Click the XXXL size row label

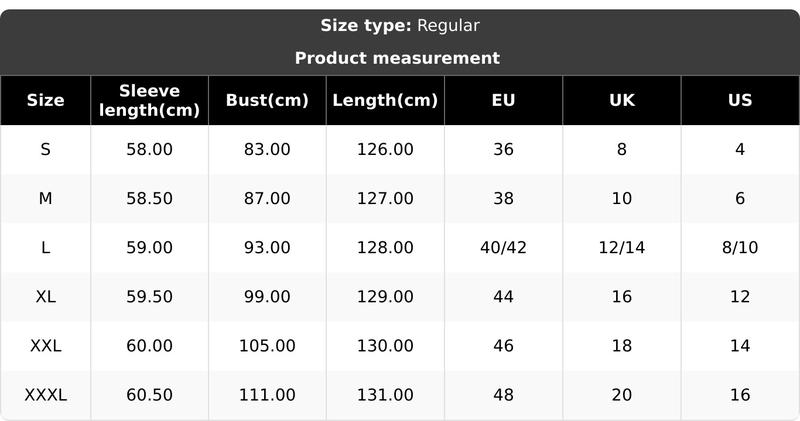click(x=45, y=395)
